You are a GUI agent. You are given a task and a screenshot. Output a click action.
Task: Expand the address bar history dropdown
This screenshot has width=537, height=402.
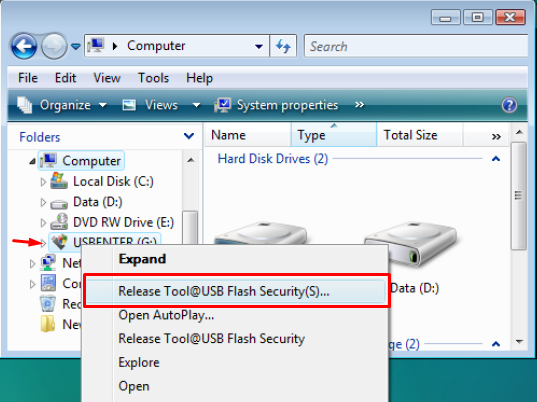coord(259,46)
